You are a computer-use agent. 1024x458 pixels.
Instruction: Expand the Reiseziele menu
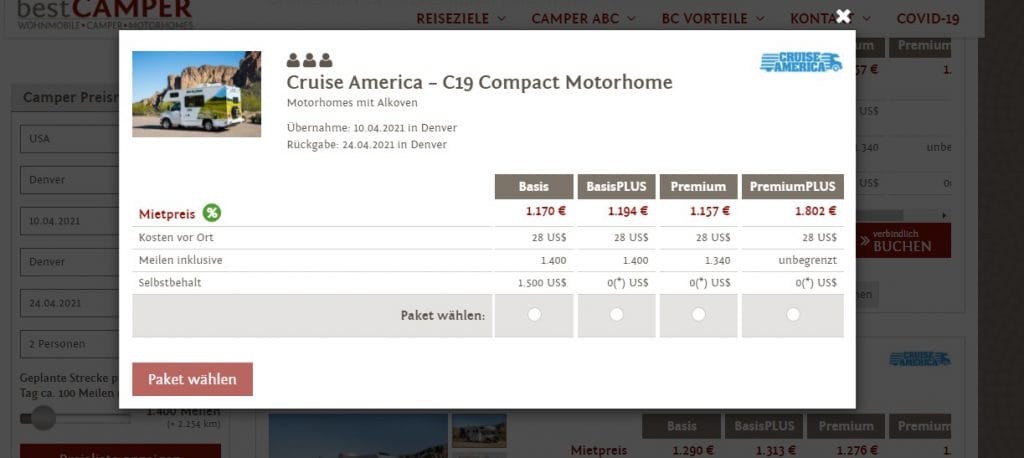[x=461, y=18]
